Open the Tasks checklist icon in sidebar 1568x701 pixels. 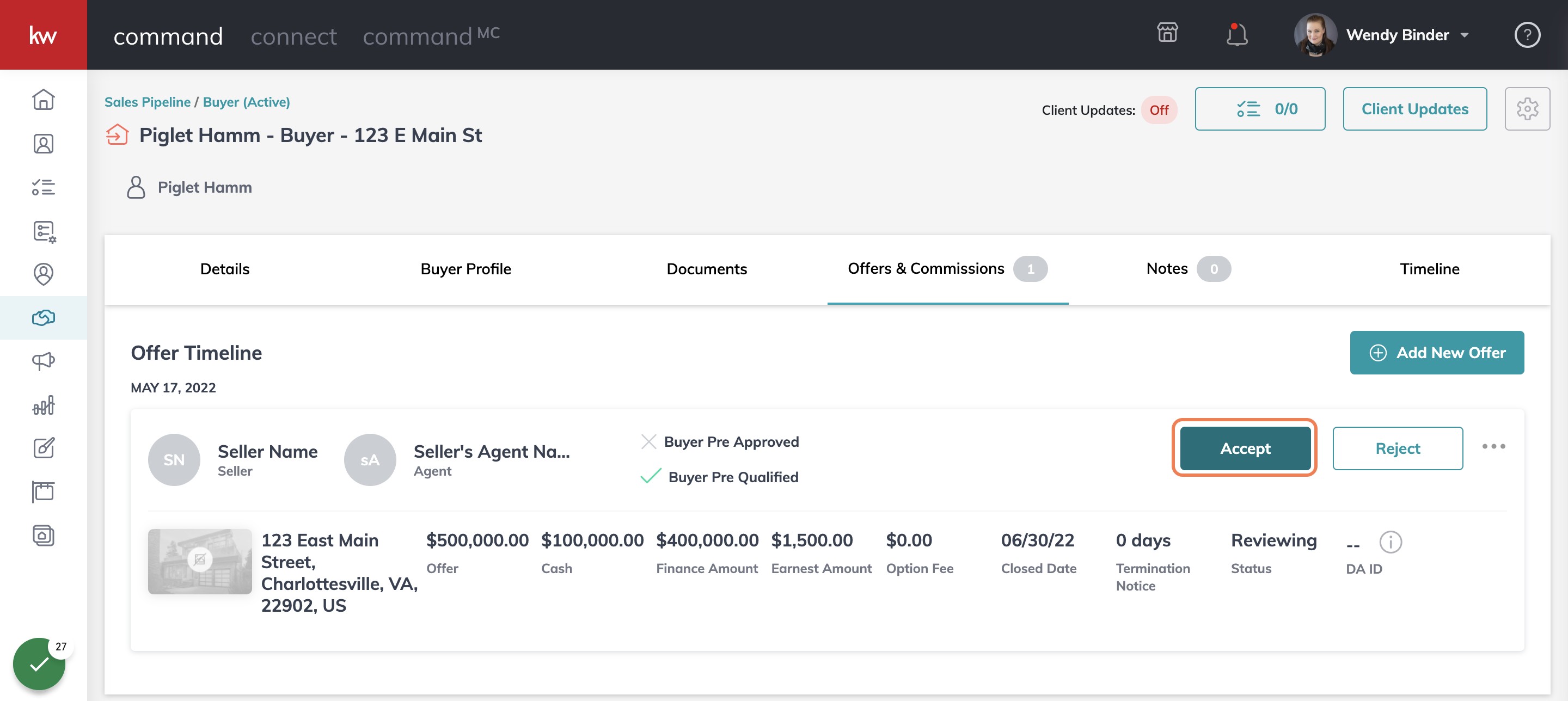pyautogui.click(x=43, y=187)
